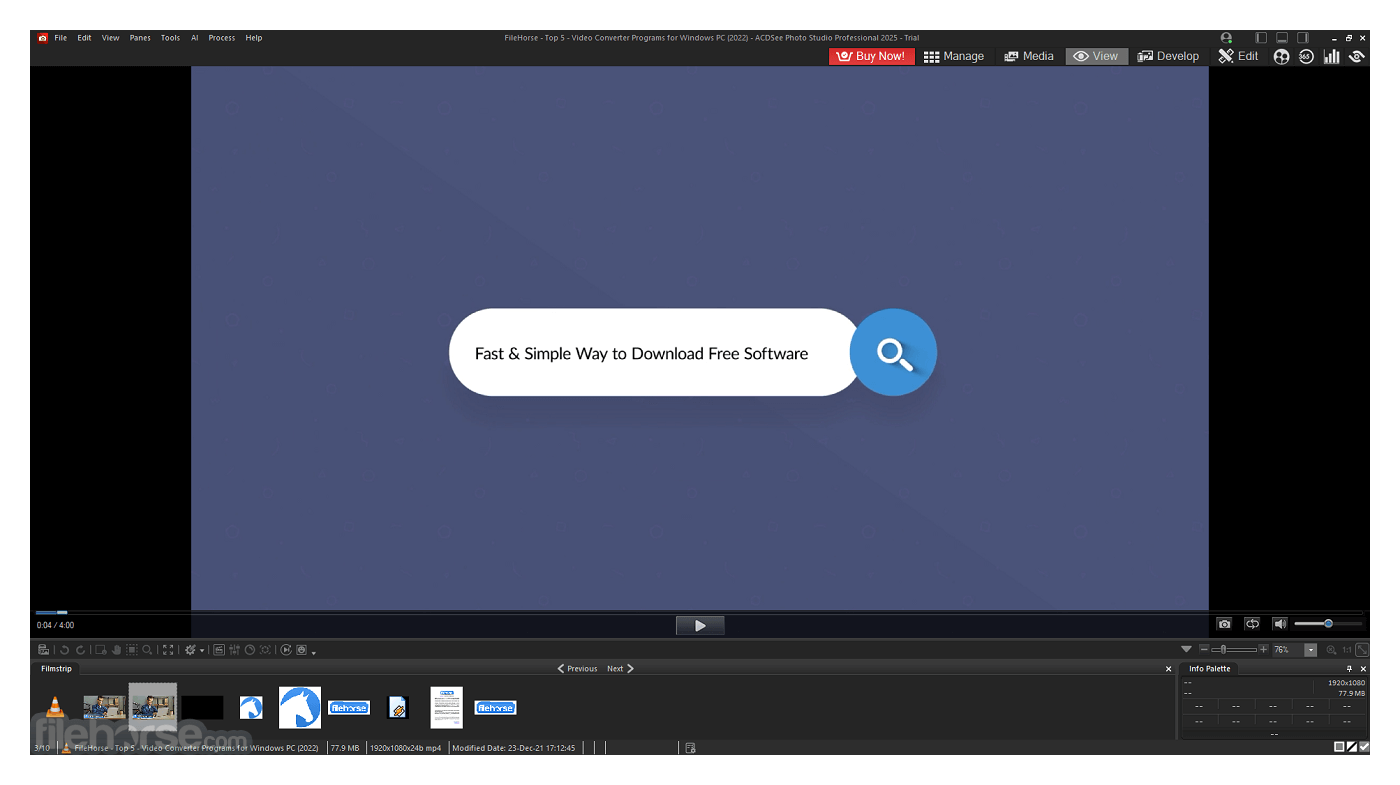Click the zoom out minus button
Screen dimensions: 1400x785
click(1204, 649)
